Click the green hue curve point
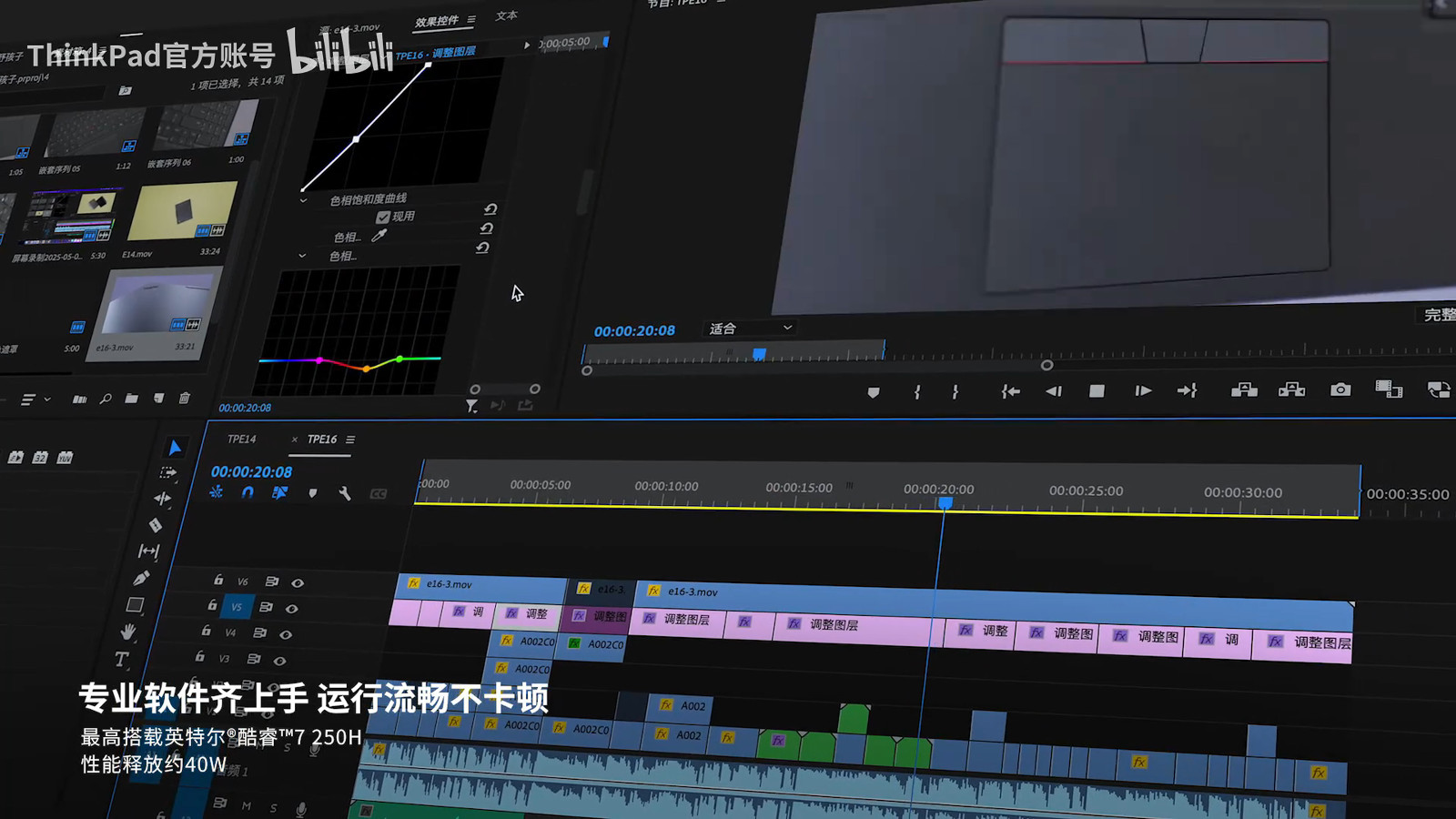 pos(399,360)
